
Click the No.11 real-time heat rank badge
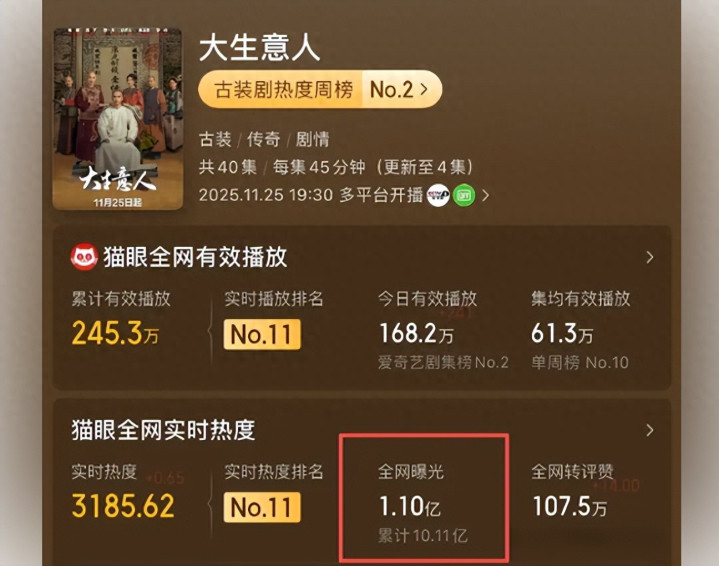point(262,507)
